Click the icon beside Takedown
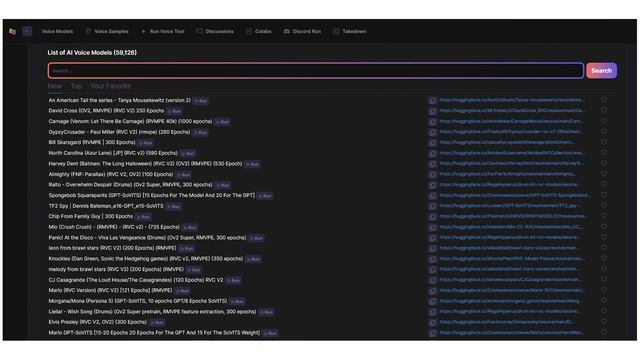Image resolution: width=640 pixels, height=360 pixels. click(336, 31)
